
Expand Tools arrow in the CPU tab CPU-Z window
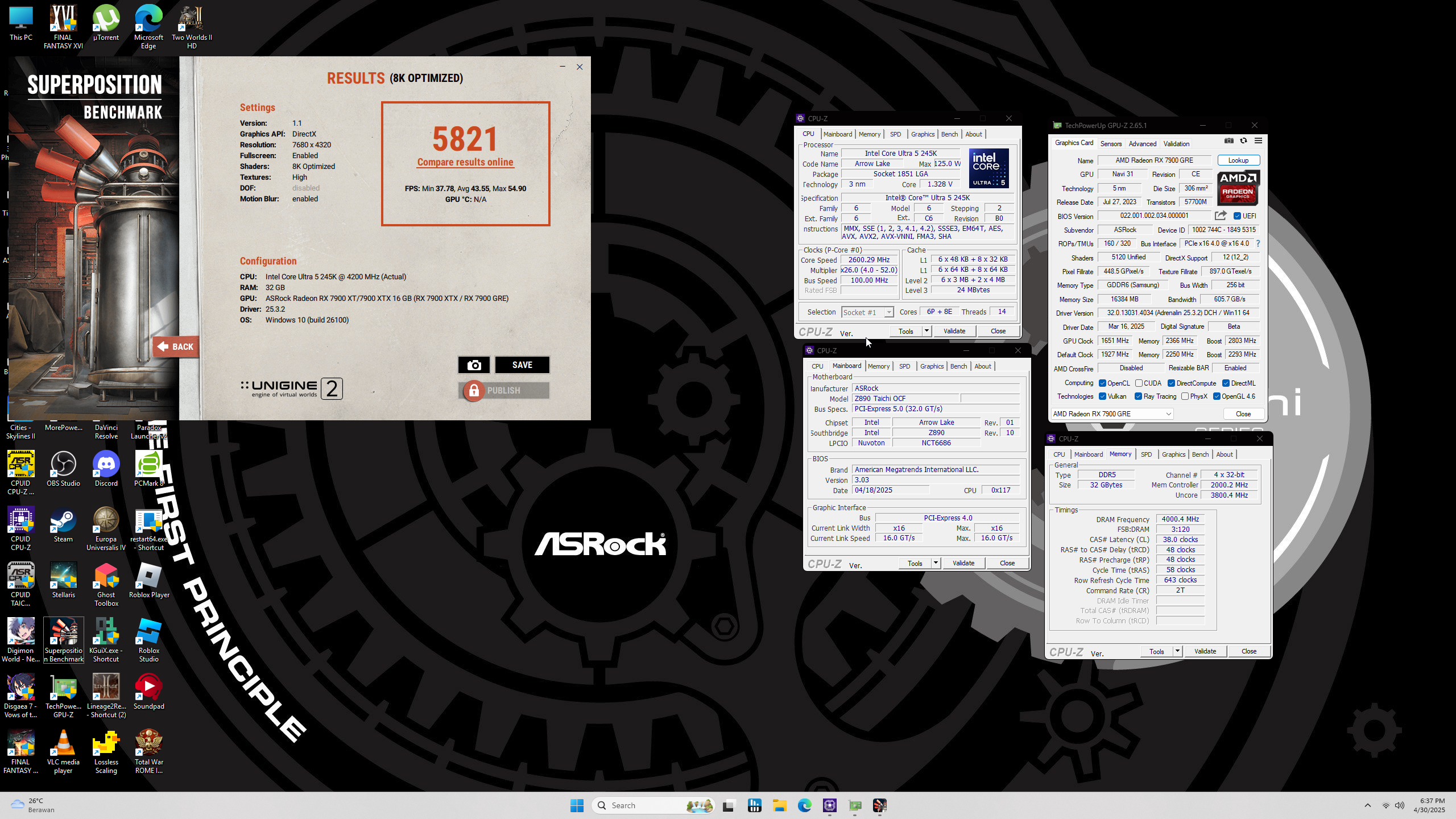pos(926,331)
